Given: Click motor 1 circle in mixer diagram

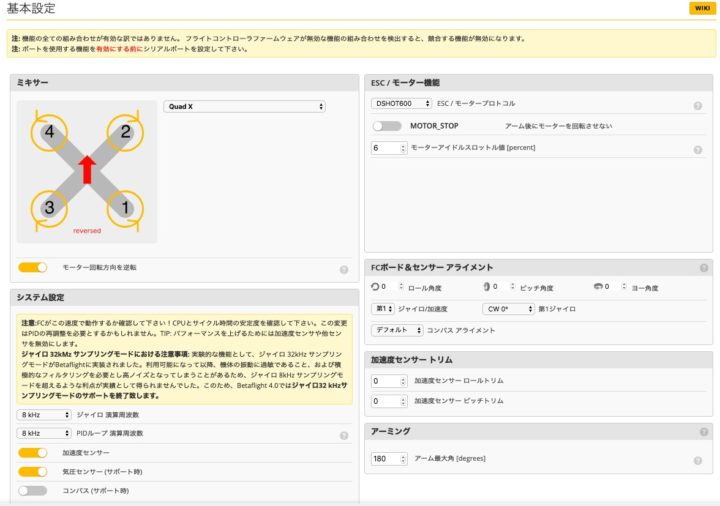Looking at the screenshot, I should point(126,208).
